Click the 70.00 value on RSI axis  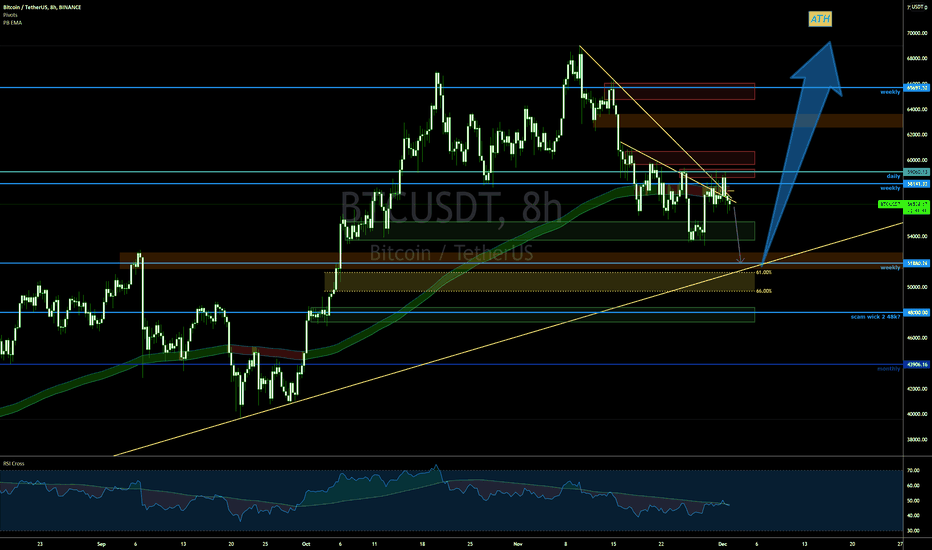click(914, 470)
